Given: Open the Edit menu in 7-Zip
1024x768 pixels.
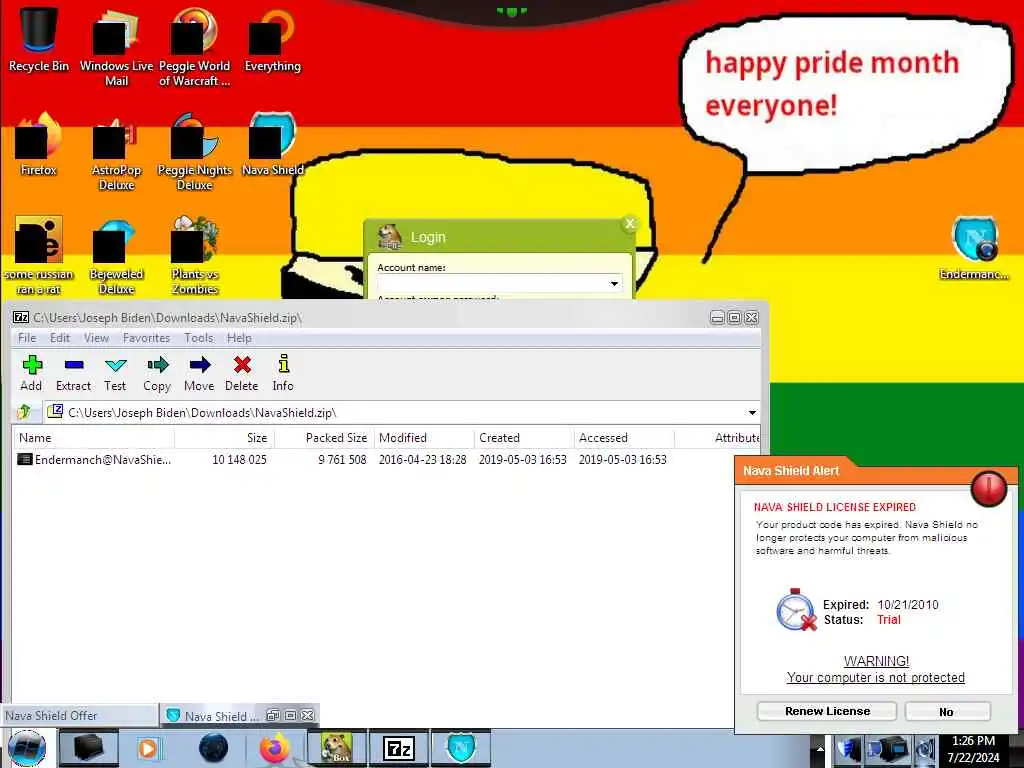Looking at the screenshot, I should (59, 338).
